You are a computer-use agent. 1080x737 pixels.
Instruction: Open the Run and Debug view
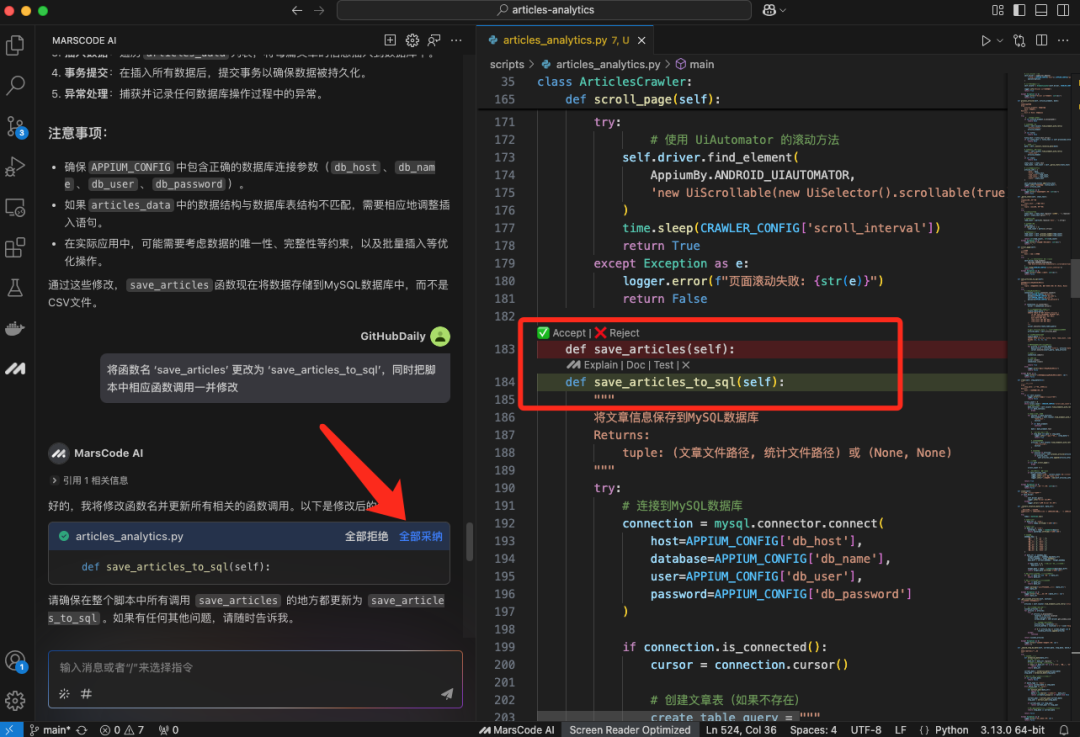coord(15,167)
